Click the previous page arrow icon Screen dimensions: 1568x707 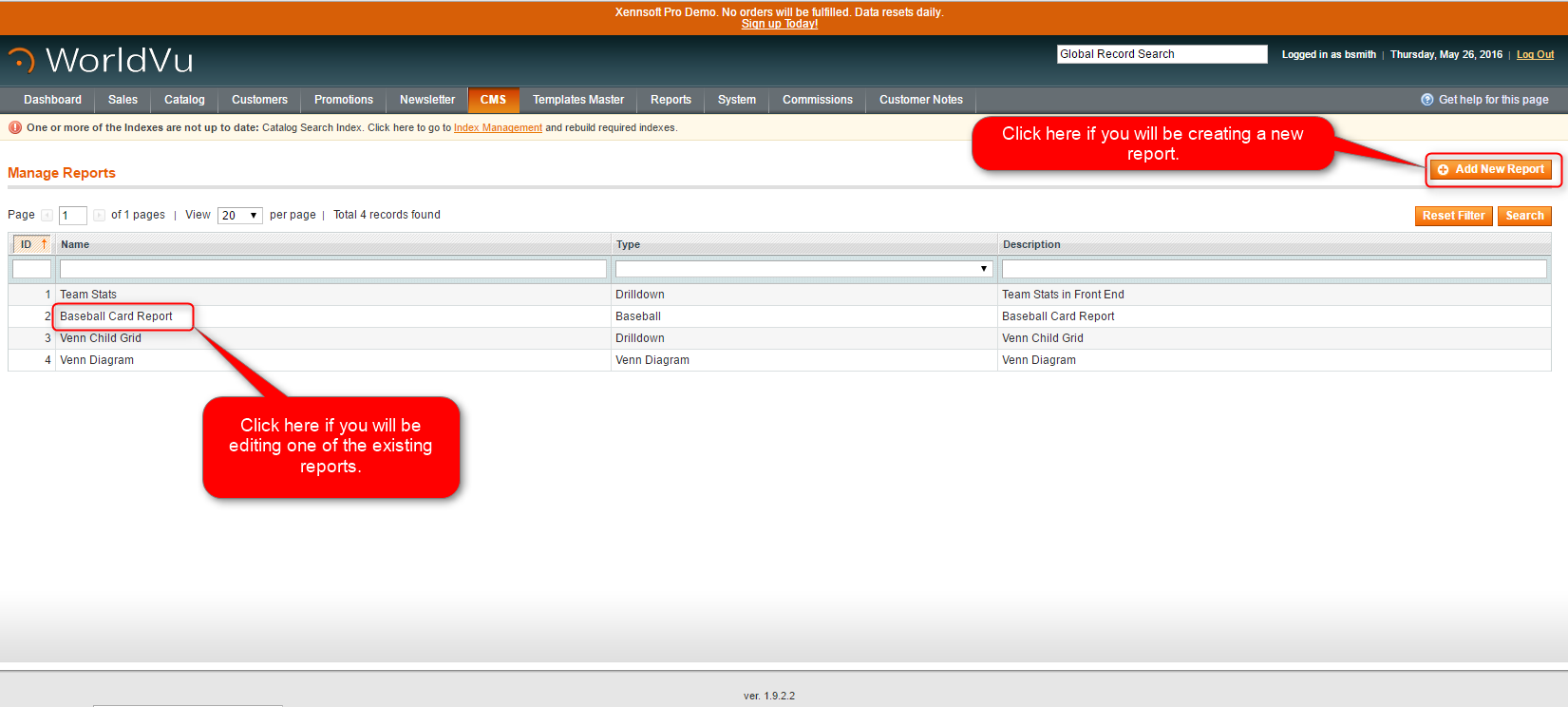click(47, 216)
